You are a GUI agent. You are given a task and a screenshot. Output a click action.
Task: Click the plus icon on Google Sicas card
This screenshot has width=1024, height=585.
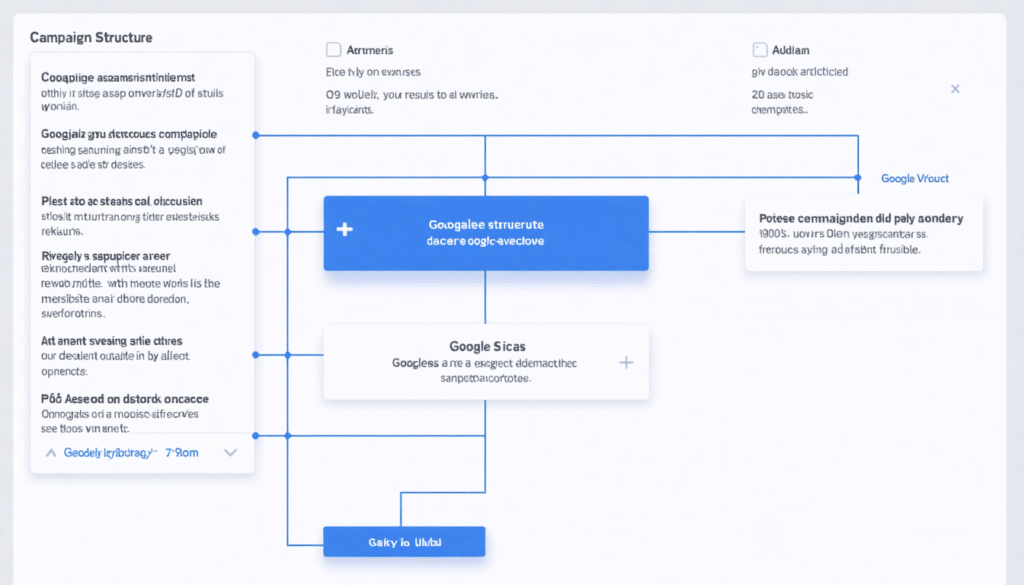626,362
